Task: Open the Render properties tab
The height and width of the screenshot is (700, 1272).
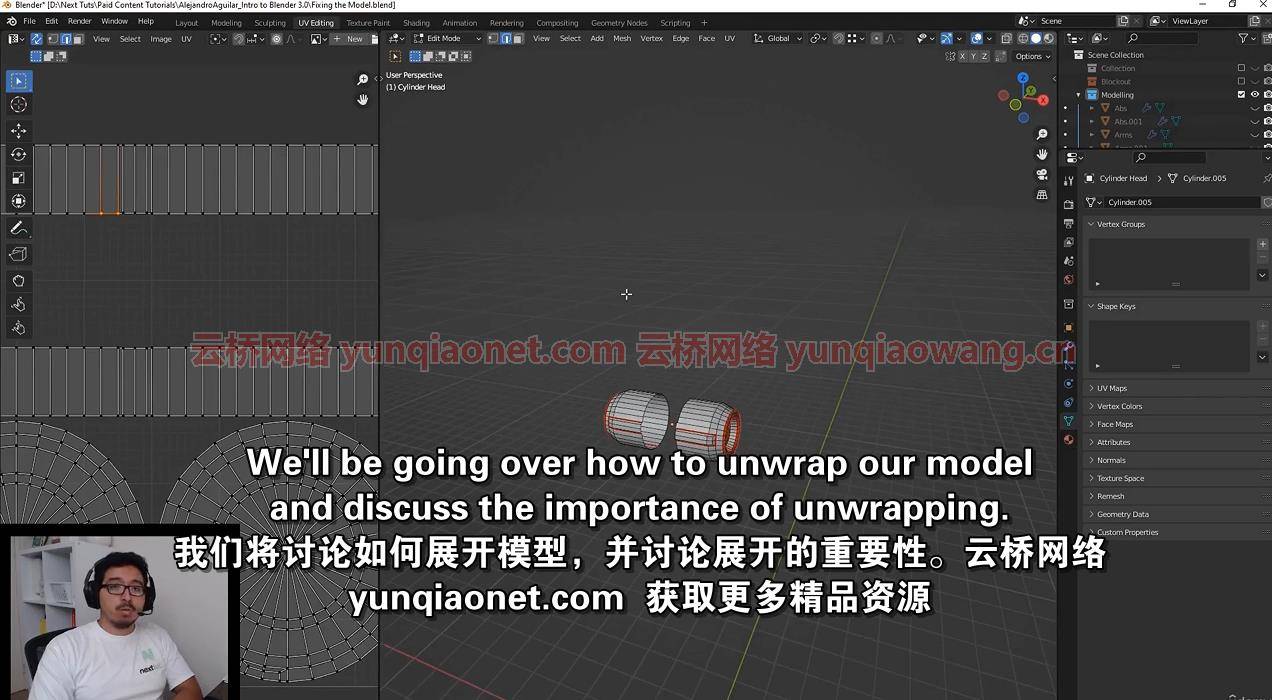Action: [1068, 205]
